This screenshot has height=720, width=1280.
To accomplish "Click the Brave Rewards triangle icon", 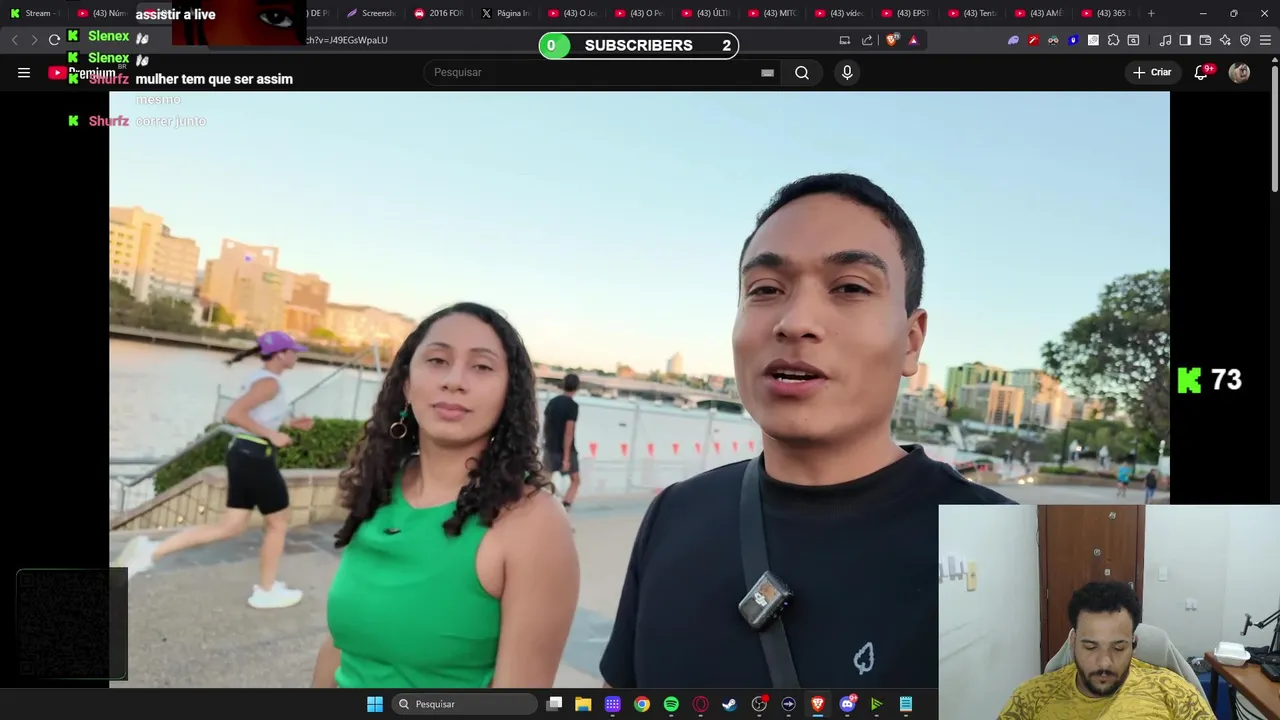I will tap(913, 40).
